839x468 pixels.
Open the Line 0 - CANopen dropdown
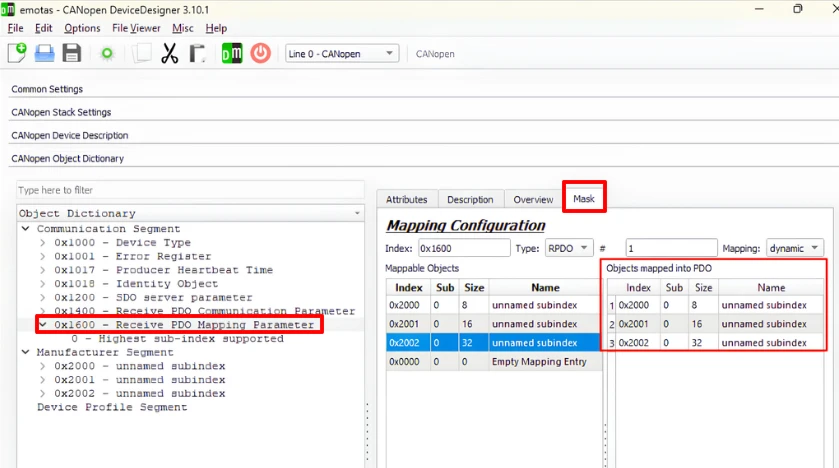[x=342, y=53]
